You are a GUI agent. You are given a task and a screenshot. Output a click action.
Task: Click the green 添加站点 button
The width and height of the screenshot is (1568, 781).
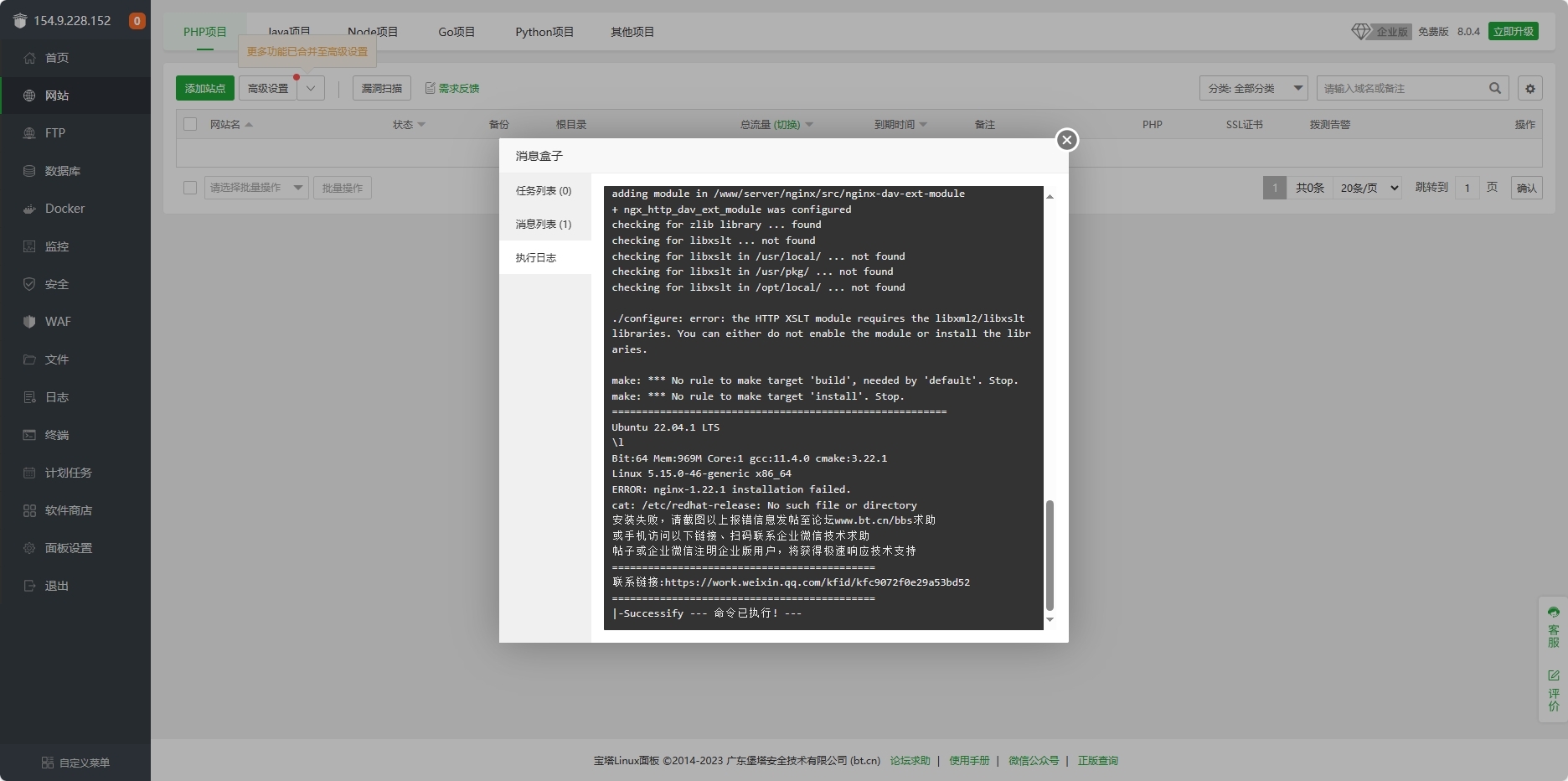click(204, 88)
